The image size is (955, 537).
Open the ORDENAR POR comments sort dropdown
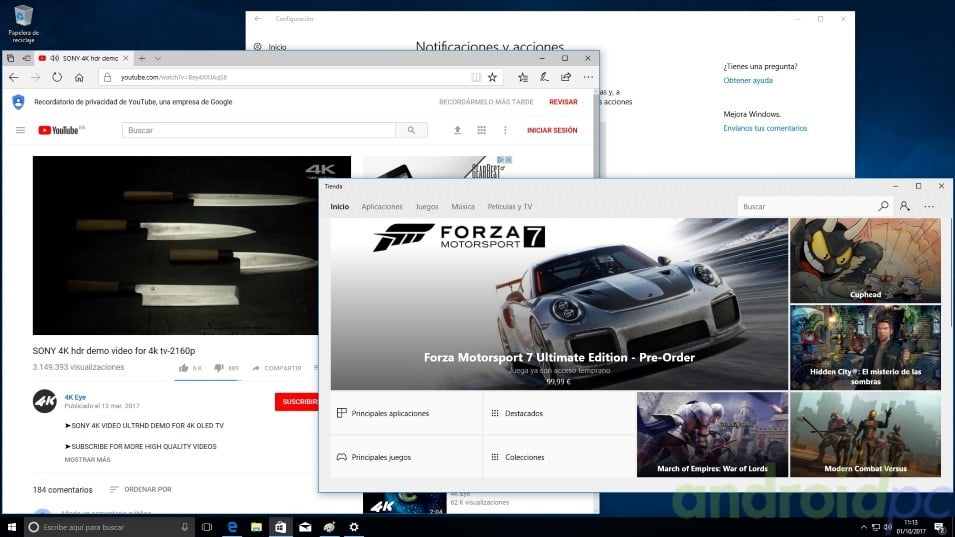click(x=141, y=489)
